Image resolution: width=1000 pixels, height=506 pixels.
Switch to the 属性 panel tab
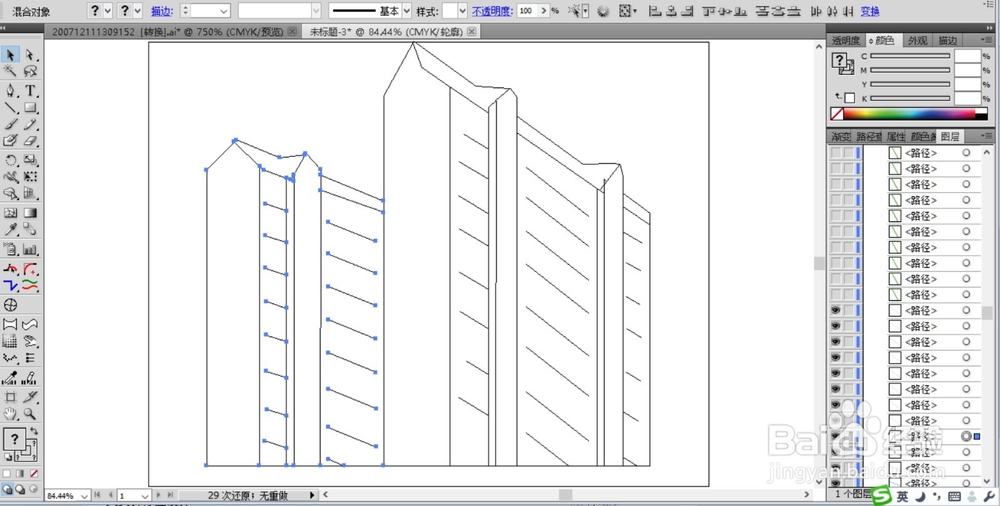pos(895,137)
